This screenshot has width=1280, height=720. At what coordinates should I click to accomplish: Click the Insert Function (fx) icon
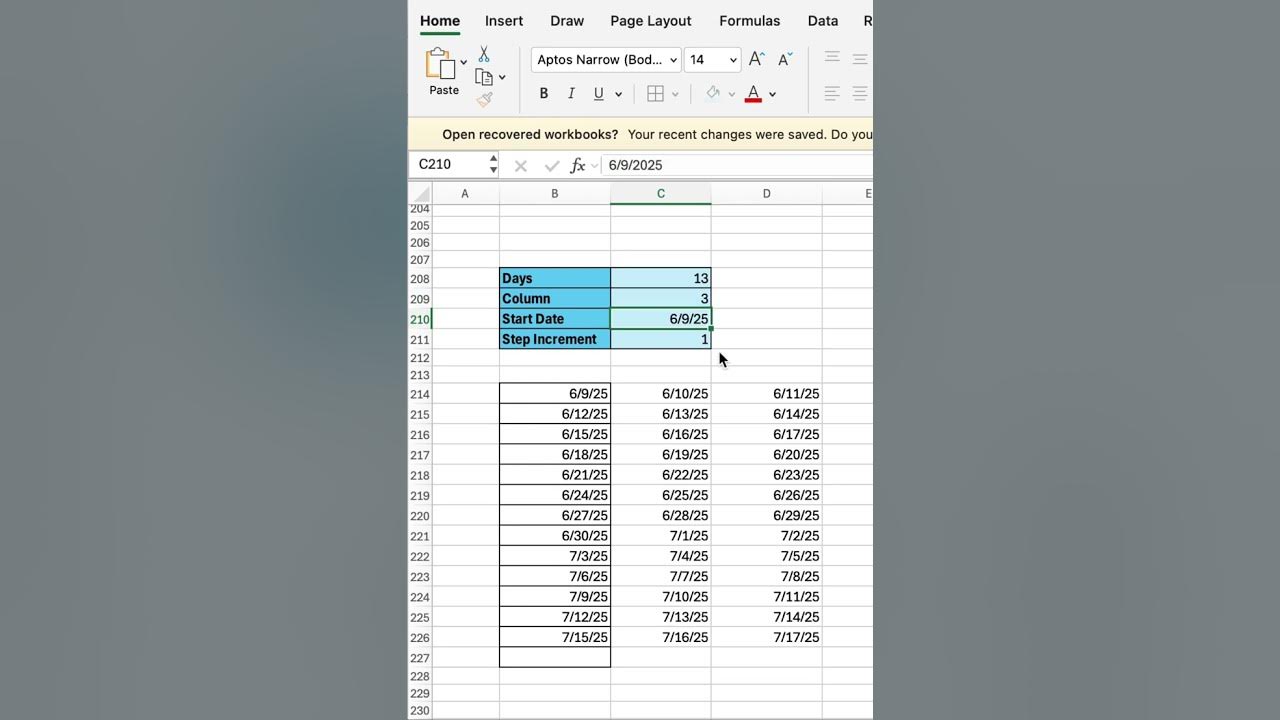[x=577, y=165]
